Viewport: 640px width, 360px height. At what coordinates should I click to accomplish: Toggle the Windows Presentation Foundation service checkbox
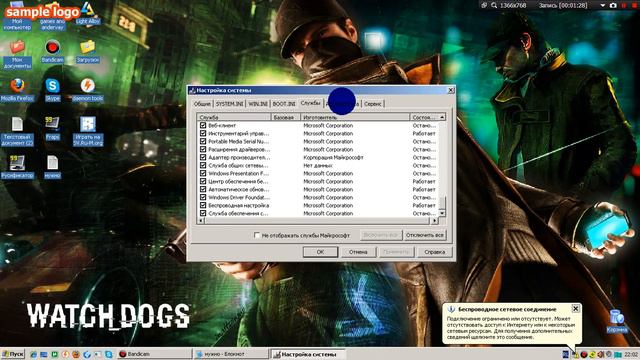click(x=203, y=173)
